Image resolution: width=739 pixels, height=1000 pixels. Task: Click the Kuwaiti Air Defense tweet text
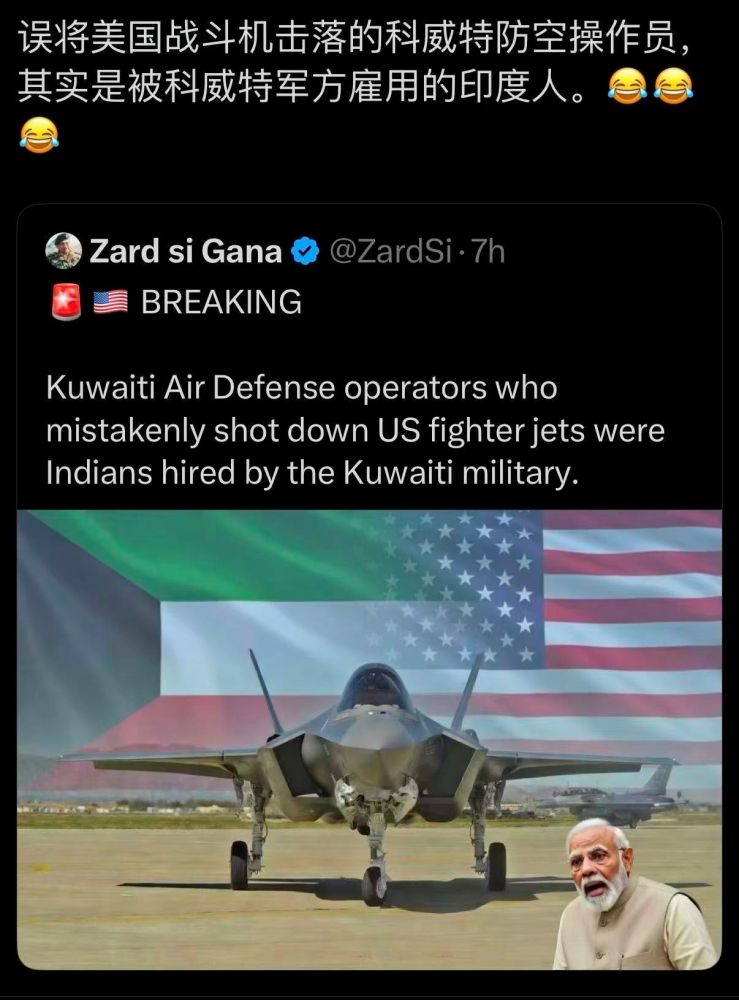coord(355,430)
